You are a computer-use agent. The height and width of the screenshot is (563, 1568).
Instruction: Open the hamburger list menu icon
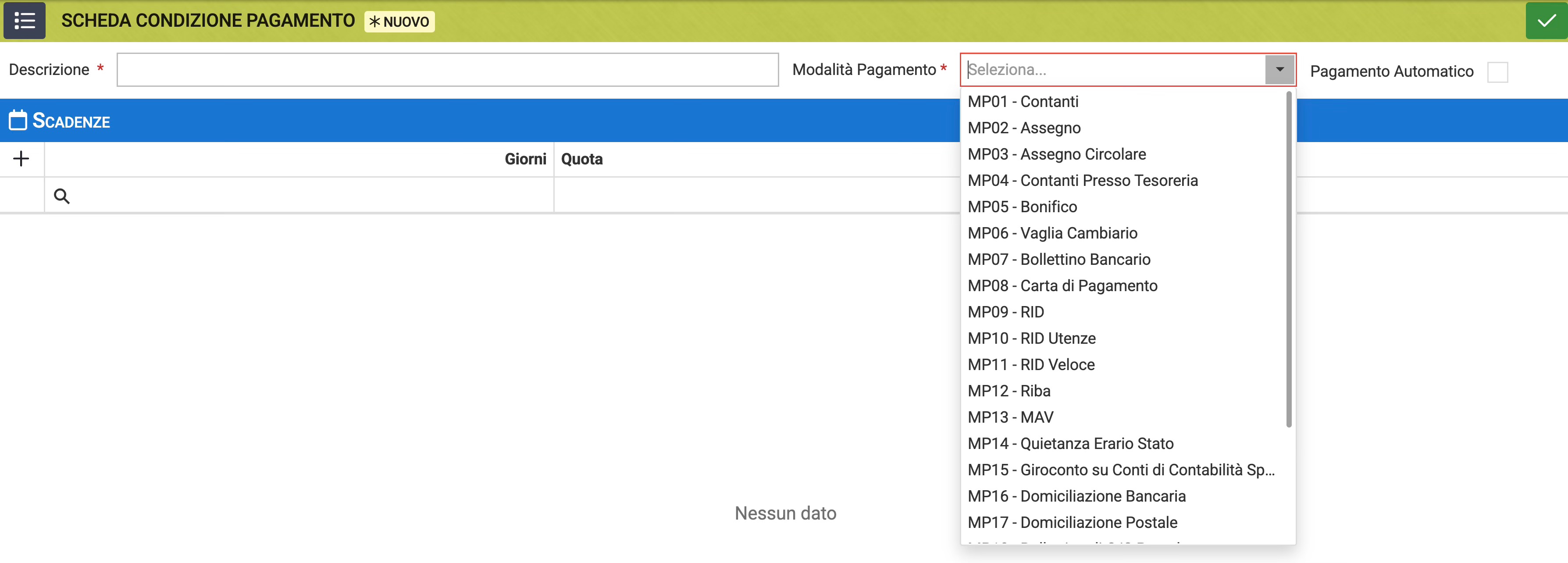pyautogui.click(x=25, y=21)
